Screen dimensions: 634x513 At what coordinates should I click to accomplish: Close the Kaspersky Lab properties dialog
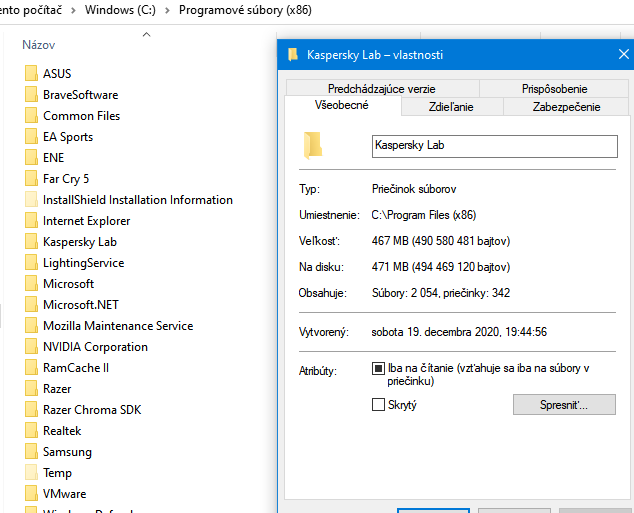623,54
